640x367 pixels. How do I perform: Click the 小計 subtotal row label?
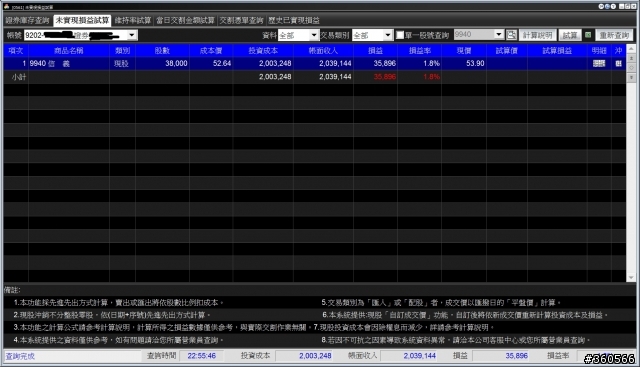pos(19,77)
